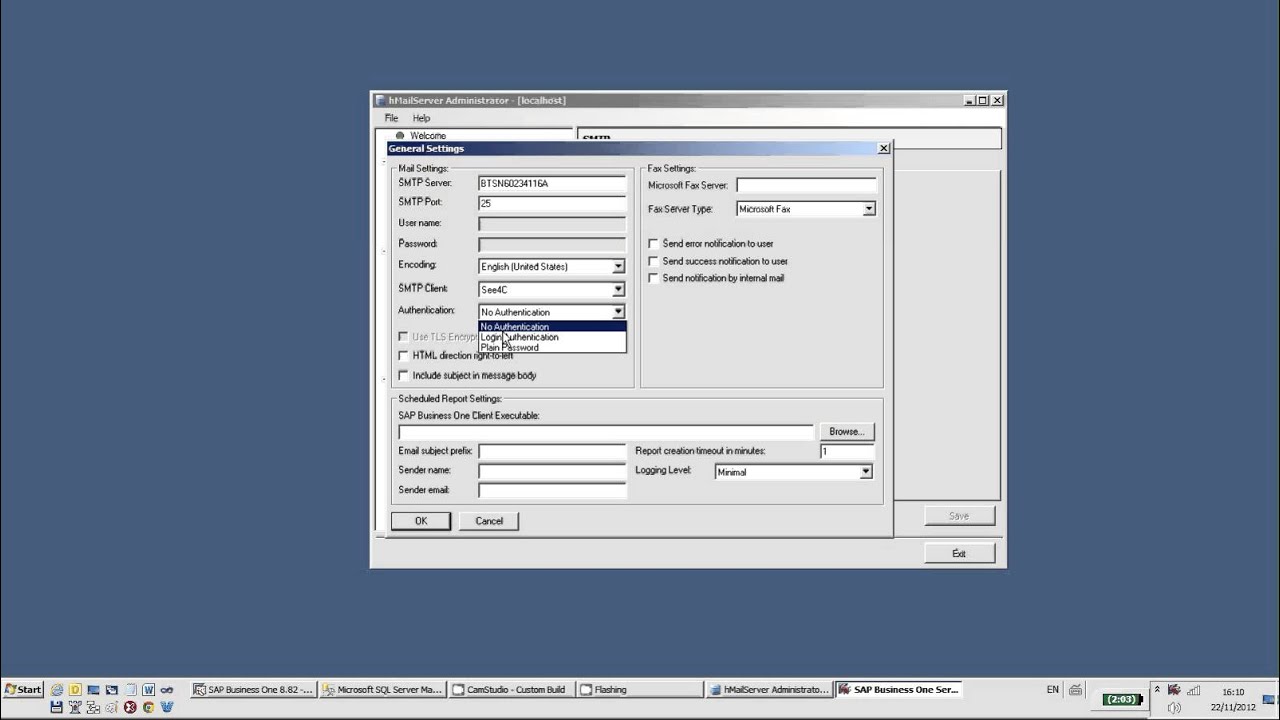Click Exit in hMailServer Administrator
1280x720 pixels.
959,553
